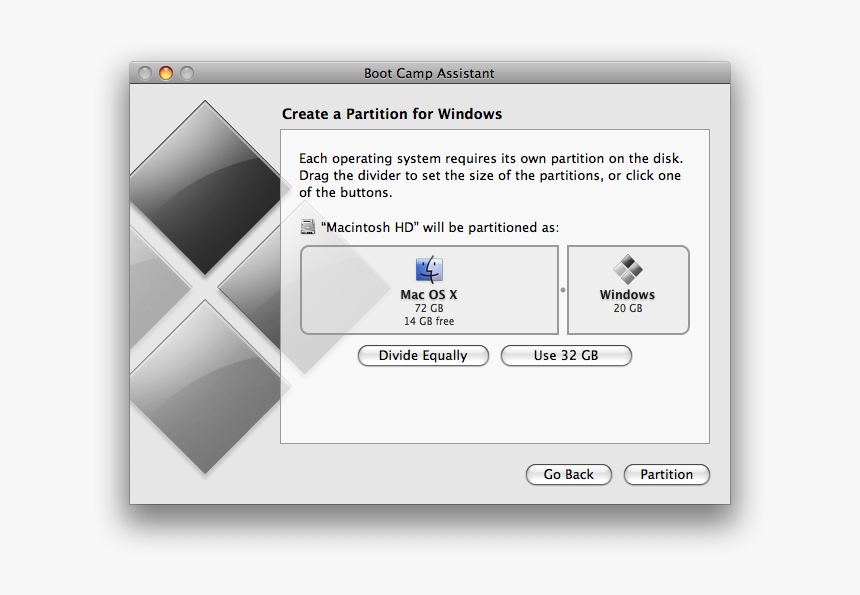The image size is (860, 595).
Task: Click the Windows diamond logo in the Windows partition
Action: [627, 269]
